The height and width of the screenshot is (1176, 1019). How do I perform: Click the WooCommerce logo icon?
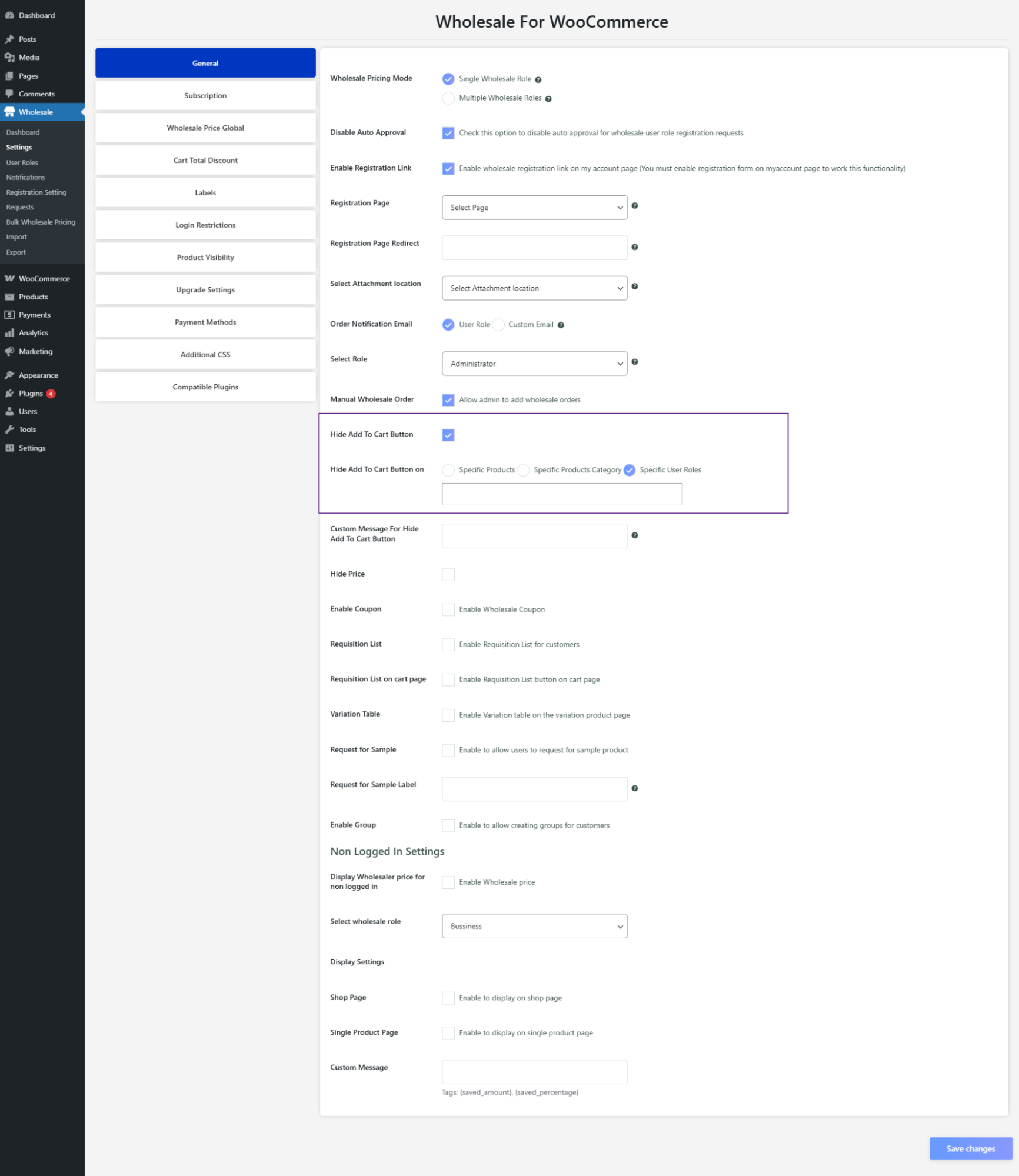point(9,279)
